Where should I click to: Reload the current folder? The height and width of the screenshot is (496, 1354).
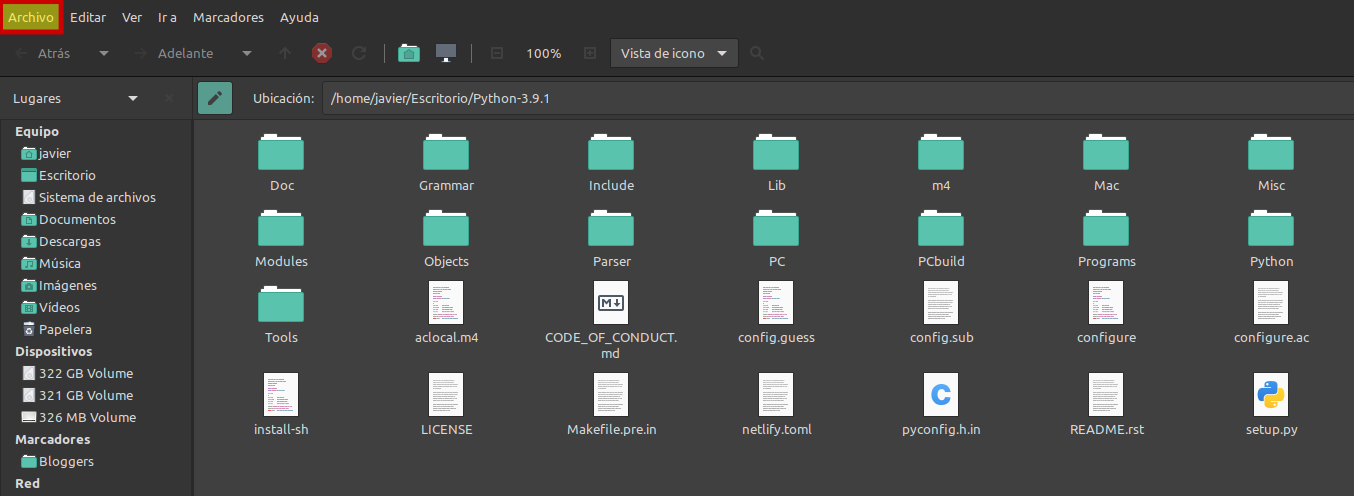pos(359,53)
